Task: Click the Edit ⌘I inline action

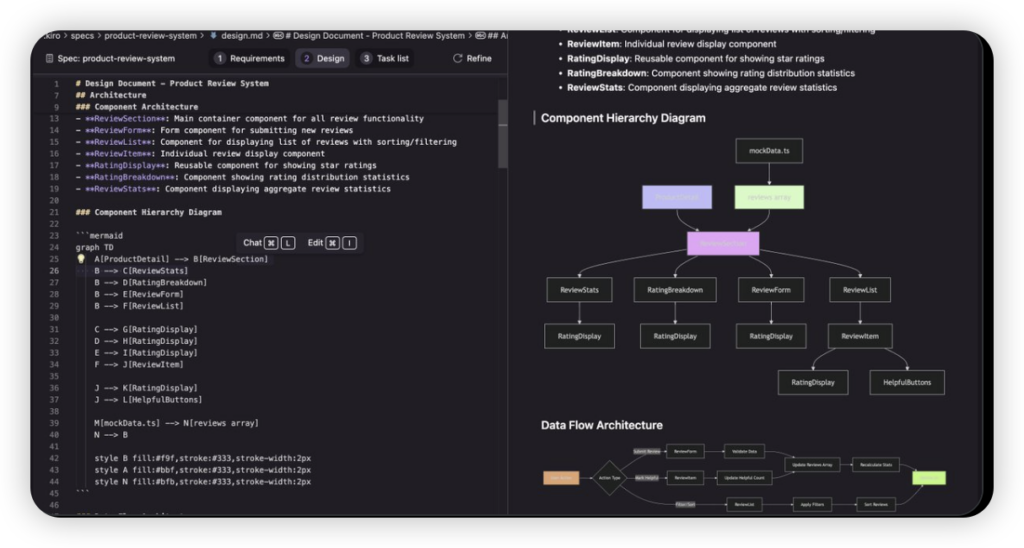Action: click(332, 243)
